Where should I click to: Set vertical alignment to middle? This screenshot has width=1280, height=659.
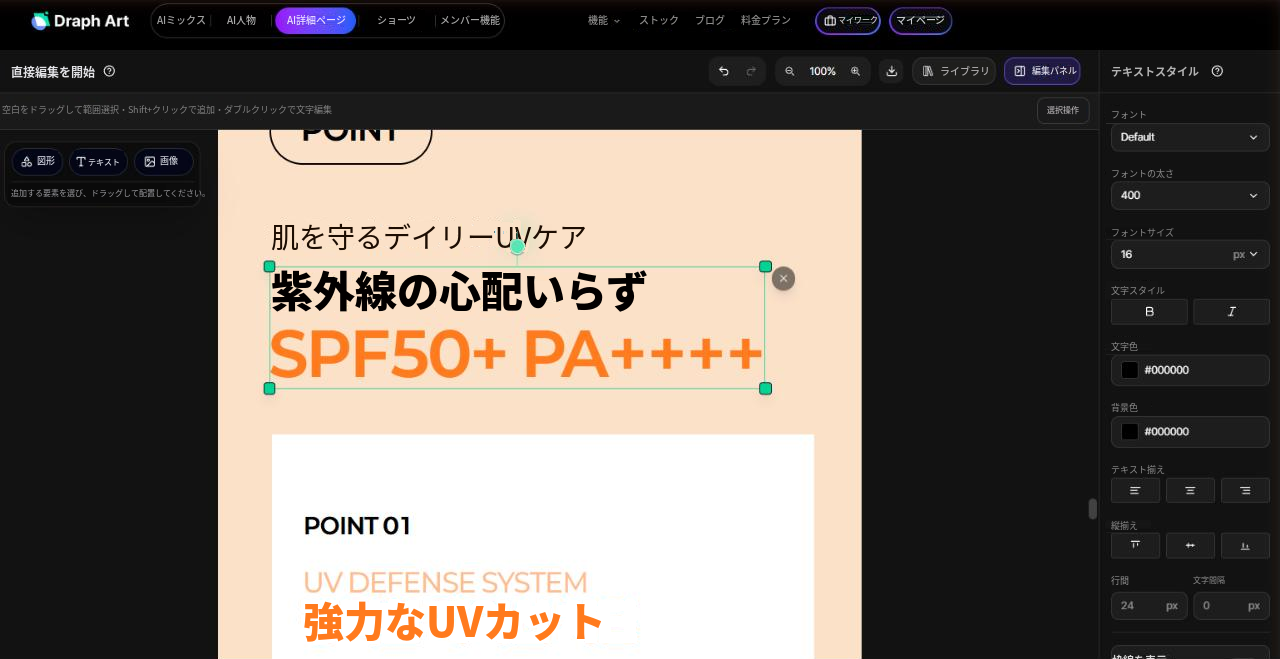(x=1190, y=545)
